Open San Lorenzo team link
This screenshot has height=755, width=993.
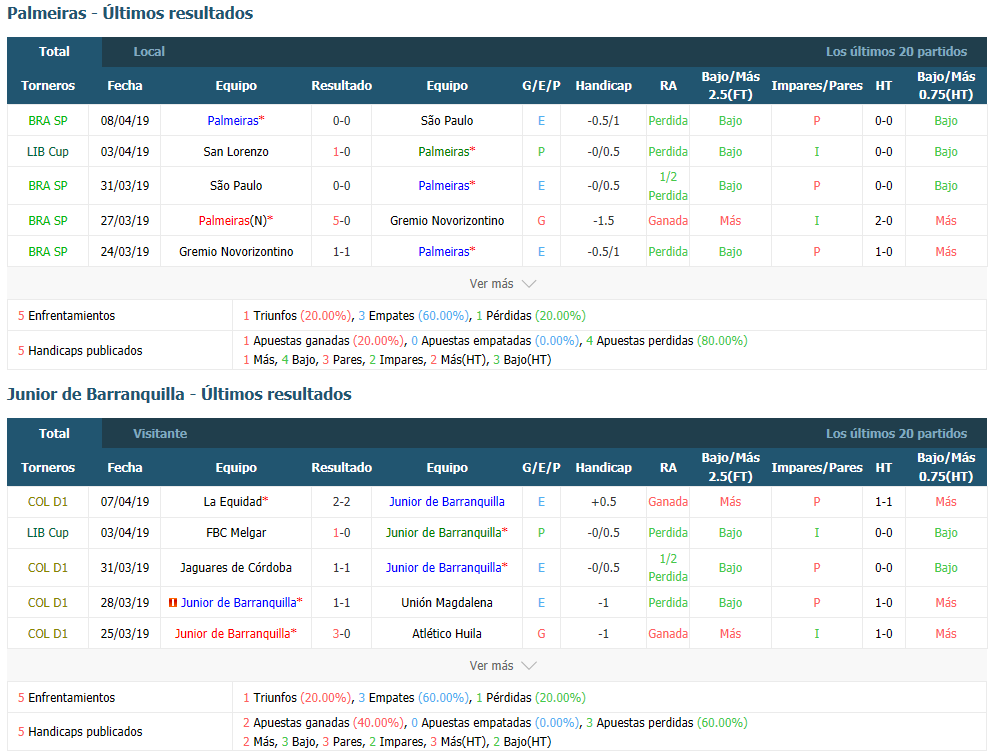coord(236,152)
